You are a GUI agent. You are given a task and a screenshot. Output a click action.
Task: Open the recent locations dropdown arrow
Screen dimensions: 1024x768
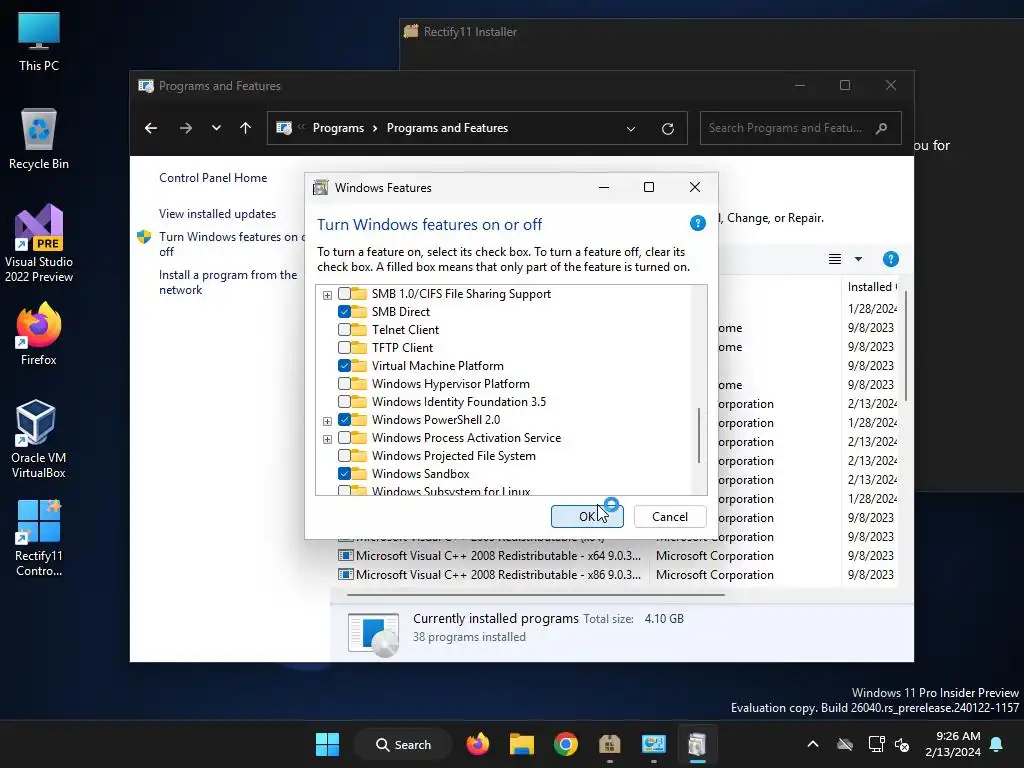point(216,128)
